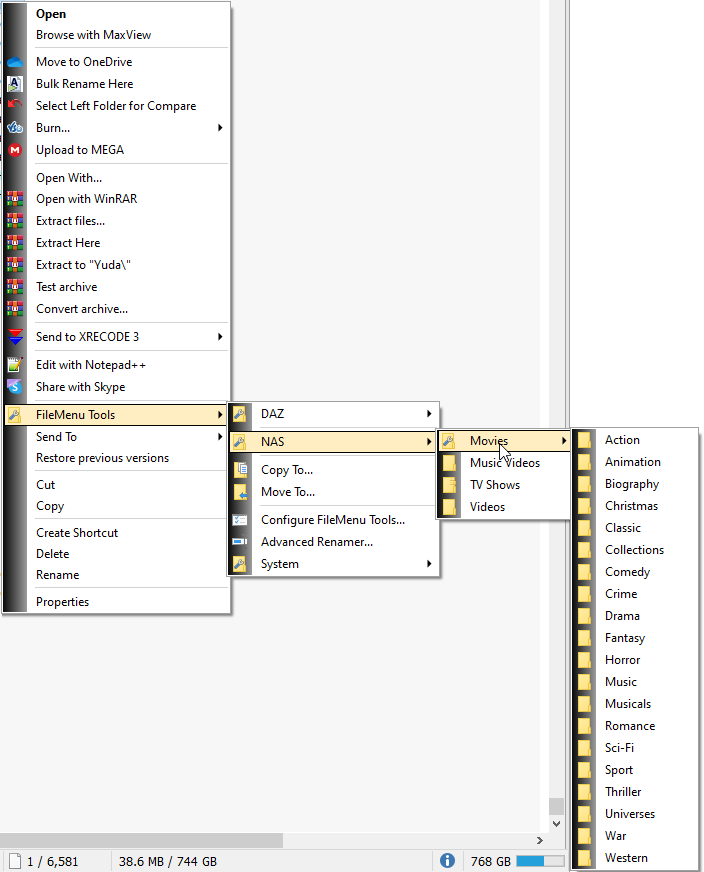Click the Configure FileMenu Tools icon

[x=240, y=520]
